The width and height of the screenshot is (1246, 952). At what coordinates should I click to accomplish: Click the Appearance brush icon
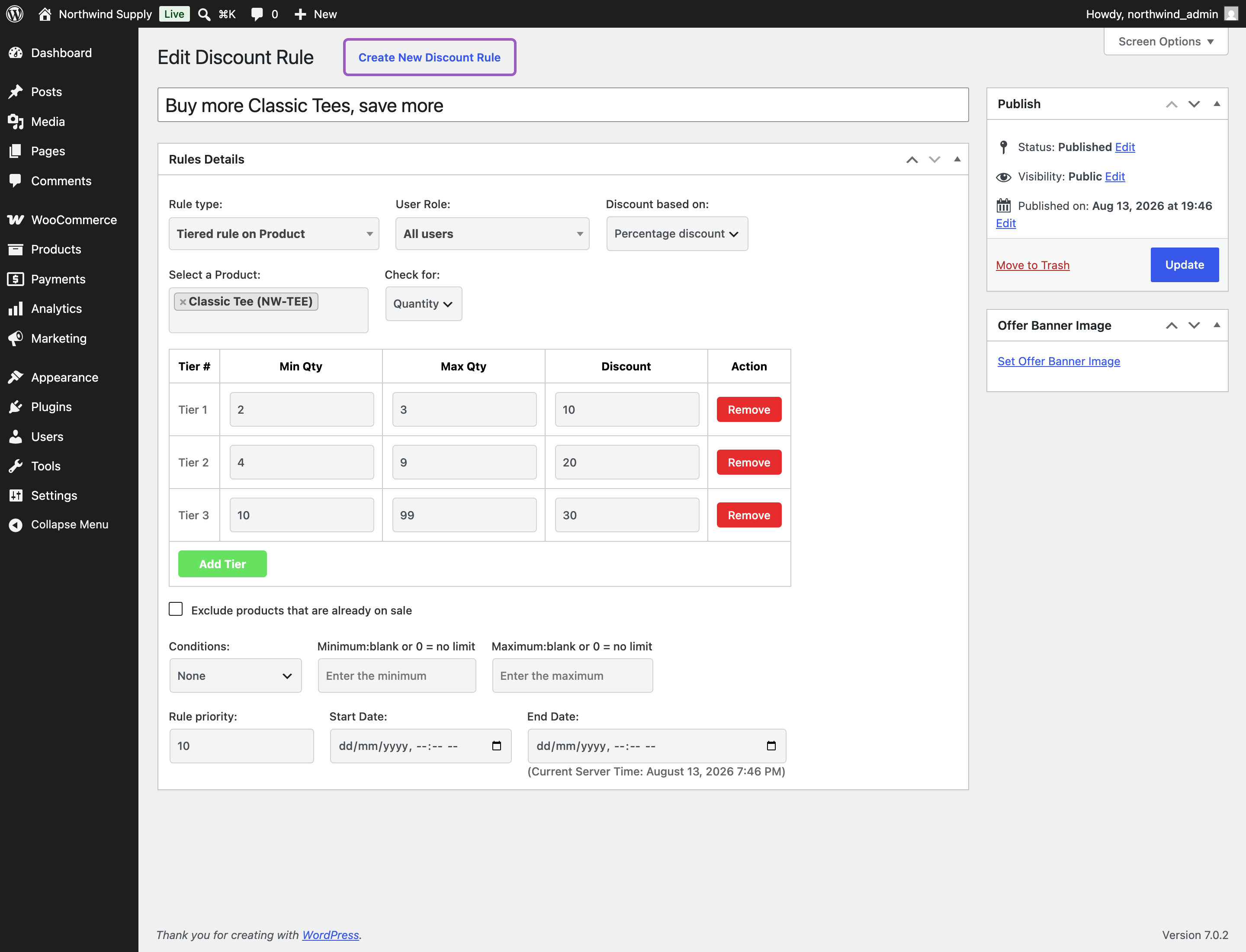[16, 377]
